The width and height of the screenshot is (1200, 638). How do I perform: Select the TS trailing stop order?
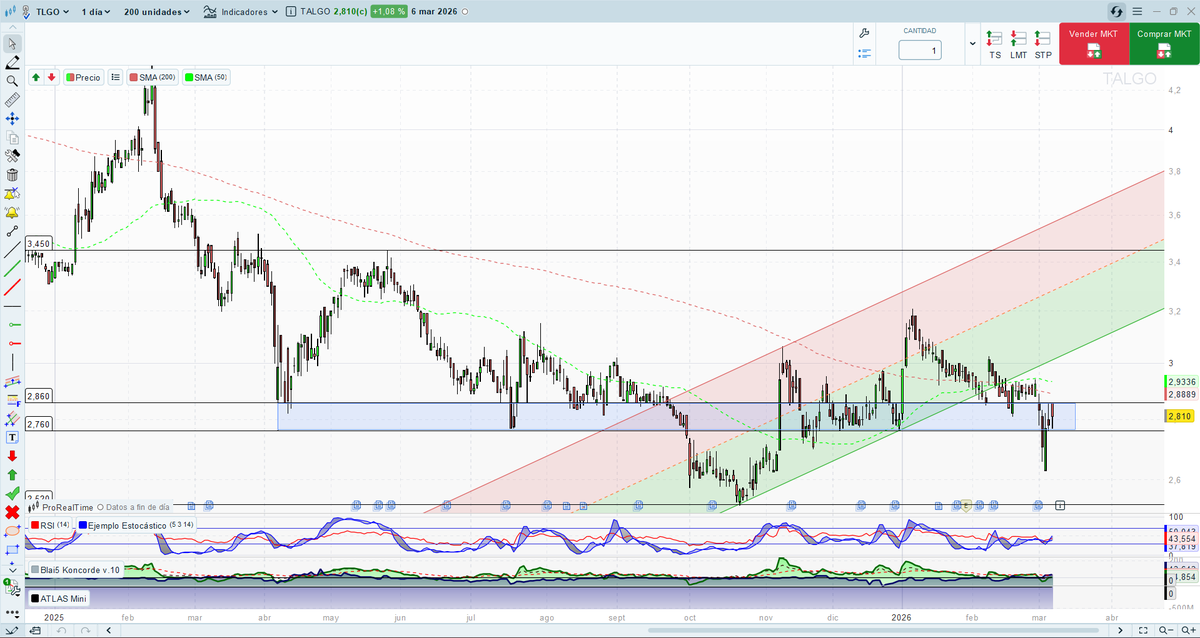(995, 45)
